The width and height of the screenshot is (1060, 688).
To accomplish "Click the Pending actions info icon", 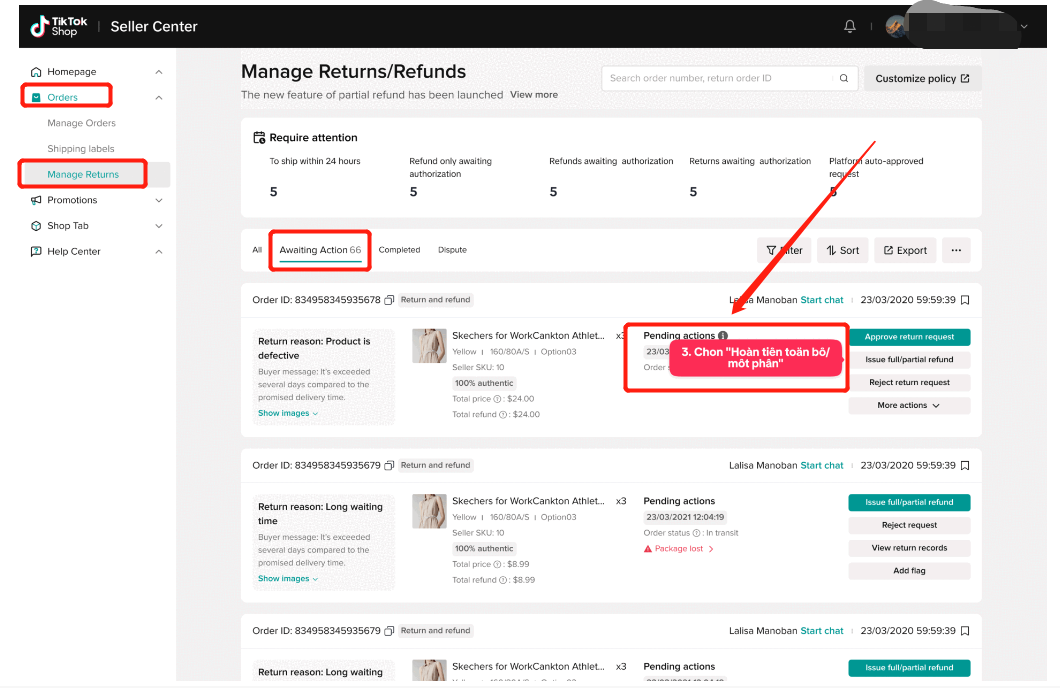I will 723,336.
